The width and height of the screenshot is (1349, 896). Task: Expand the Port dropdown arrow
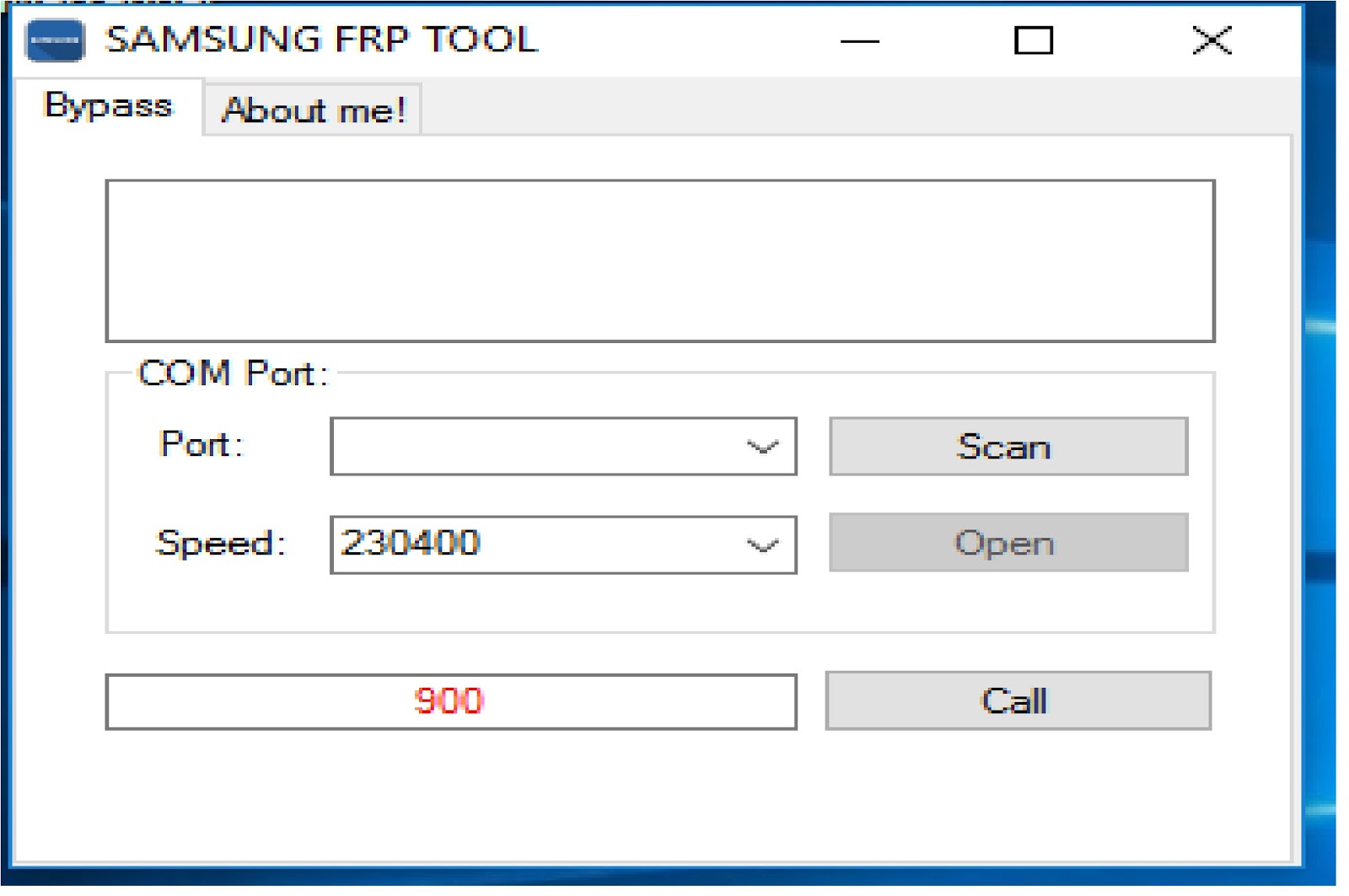[x=762, y=447]
